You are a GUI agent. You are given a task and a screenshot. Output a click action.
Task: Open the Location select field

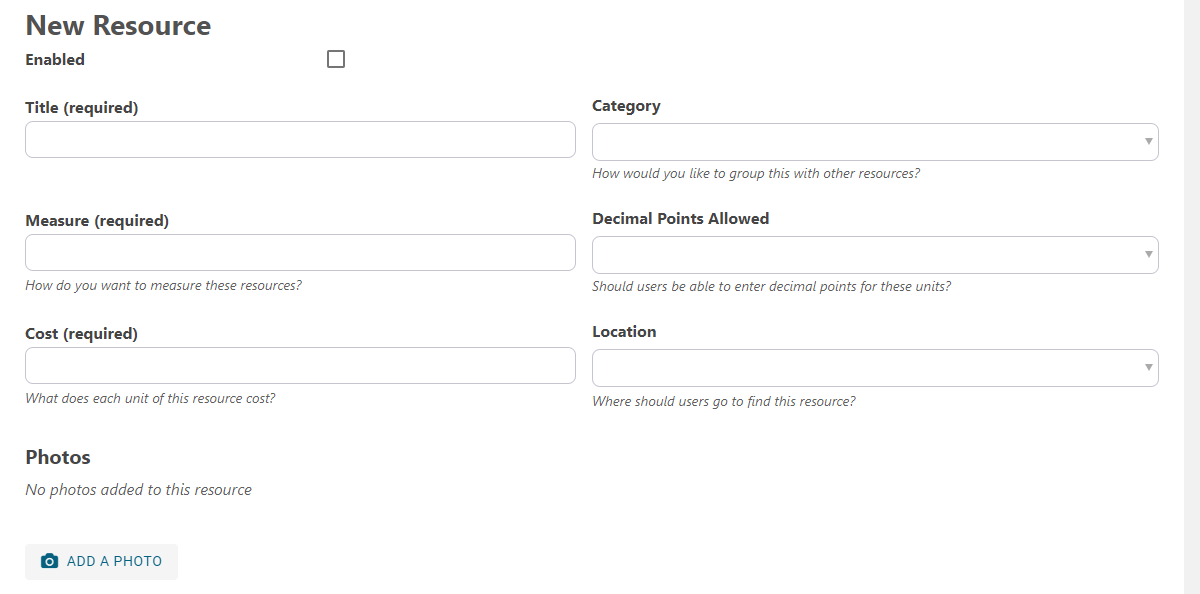[x=875, y=368]
